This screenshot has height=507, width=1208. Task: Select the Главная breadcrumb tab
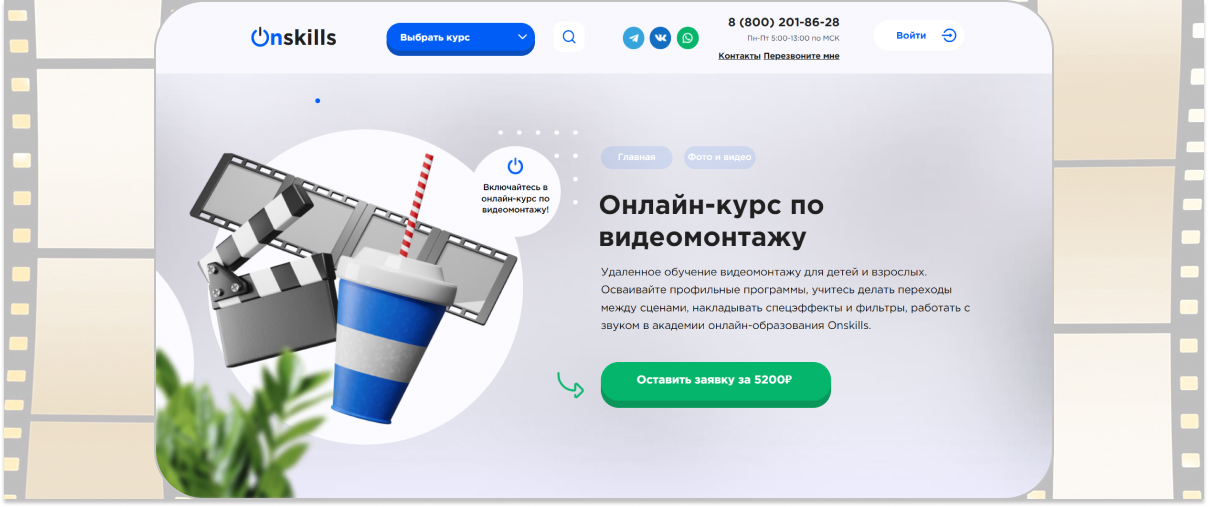(637, 158)
